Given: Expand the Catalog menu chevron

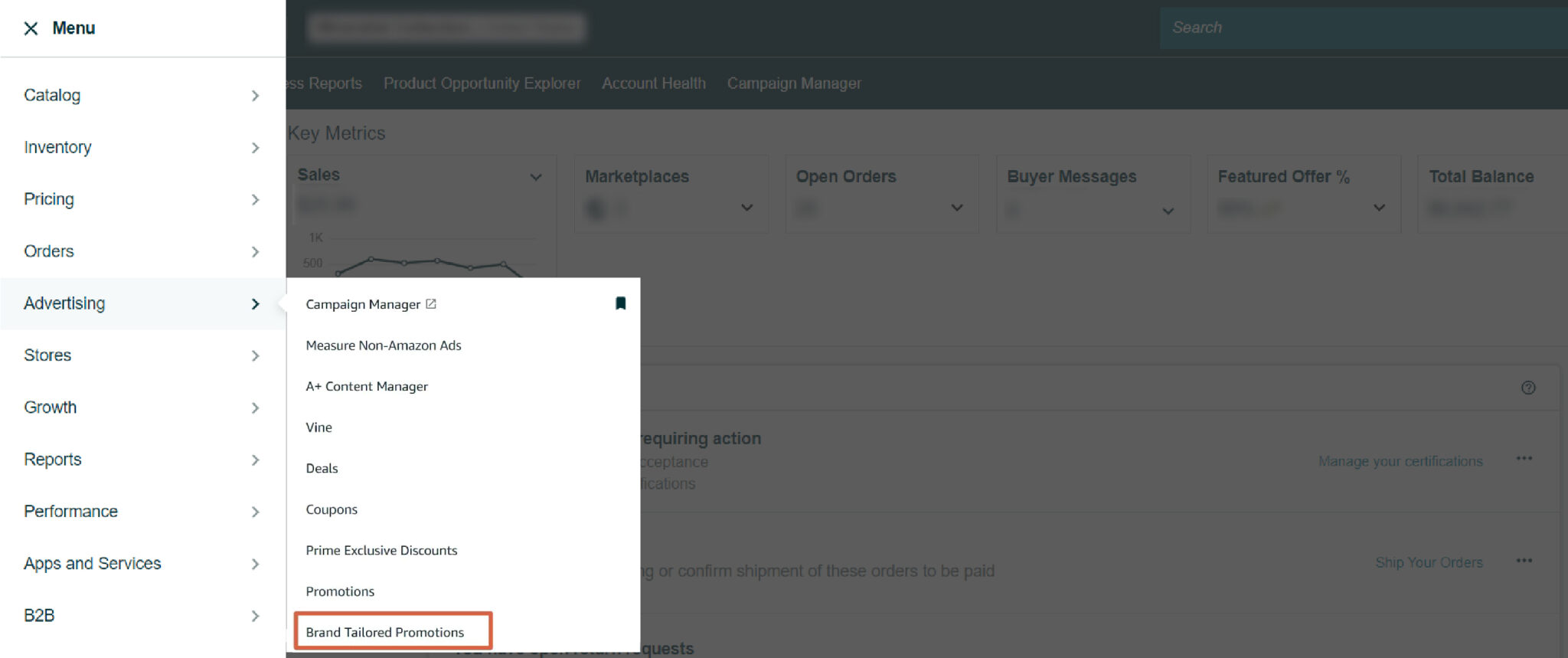Looking at the screenshot, I should coord(255,96).
